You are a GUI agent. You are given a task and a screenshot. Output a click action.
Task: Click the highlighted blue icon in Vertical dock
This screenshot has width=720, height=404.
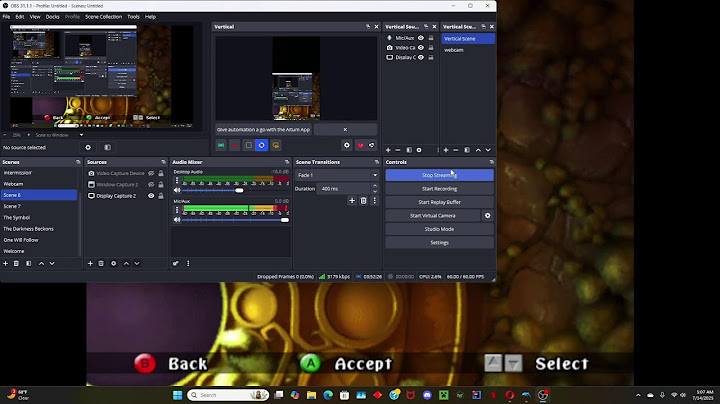coord(262,145)
